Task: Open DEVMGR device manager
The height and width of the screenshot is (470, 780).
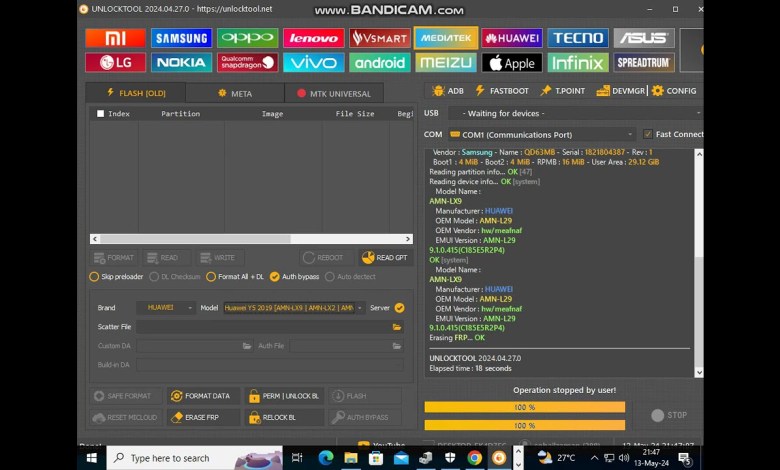Action: [x=620, y=91]
